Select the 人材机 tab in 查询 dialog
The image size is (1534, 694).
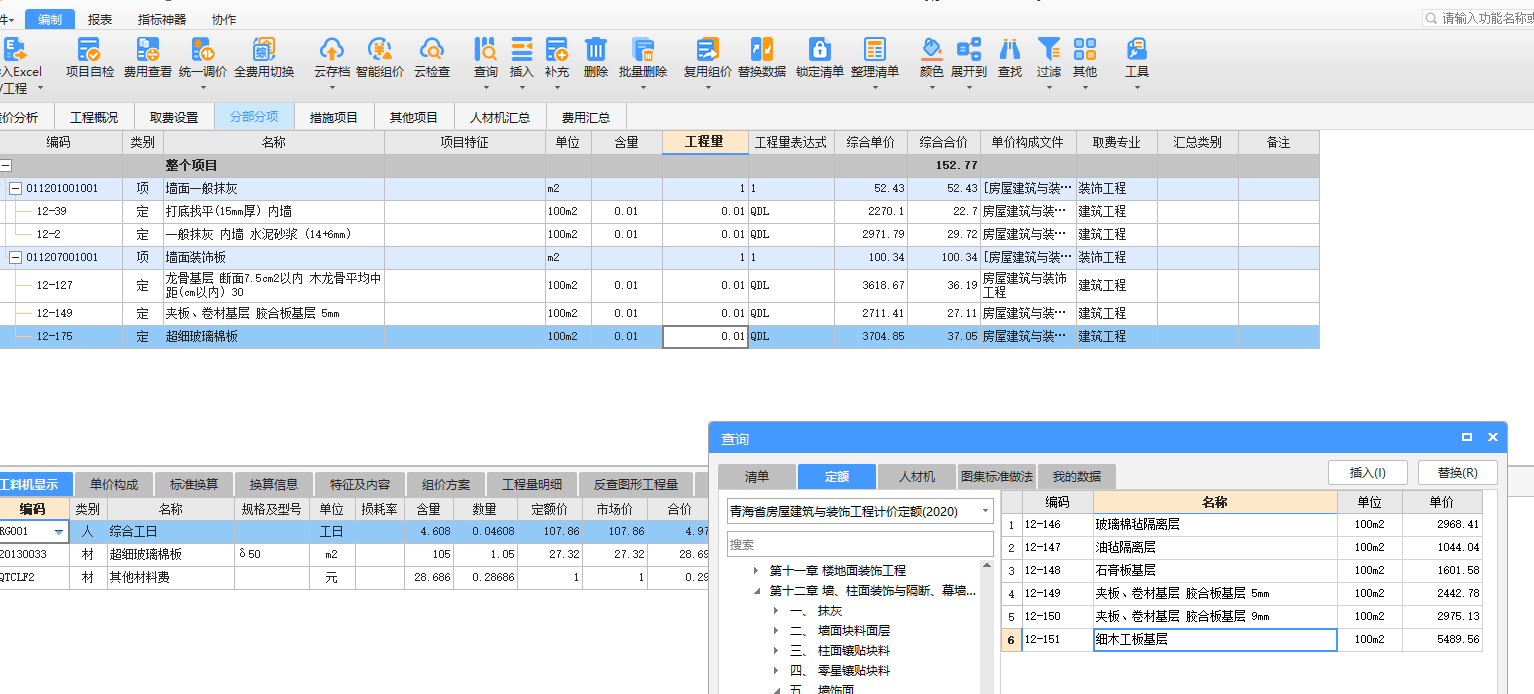tap(917, 477)
